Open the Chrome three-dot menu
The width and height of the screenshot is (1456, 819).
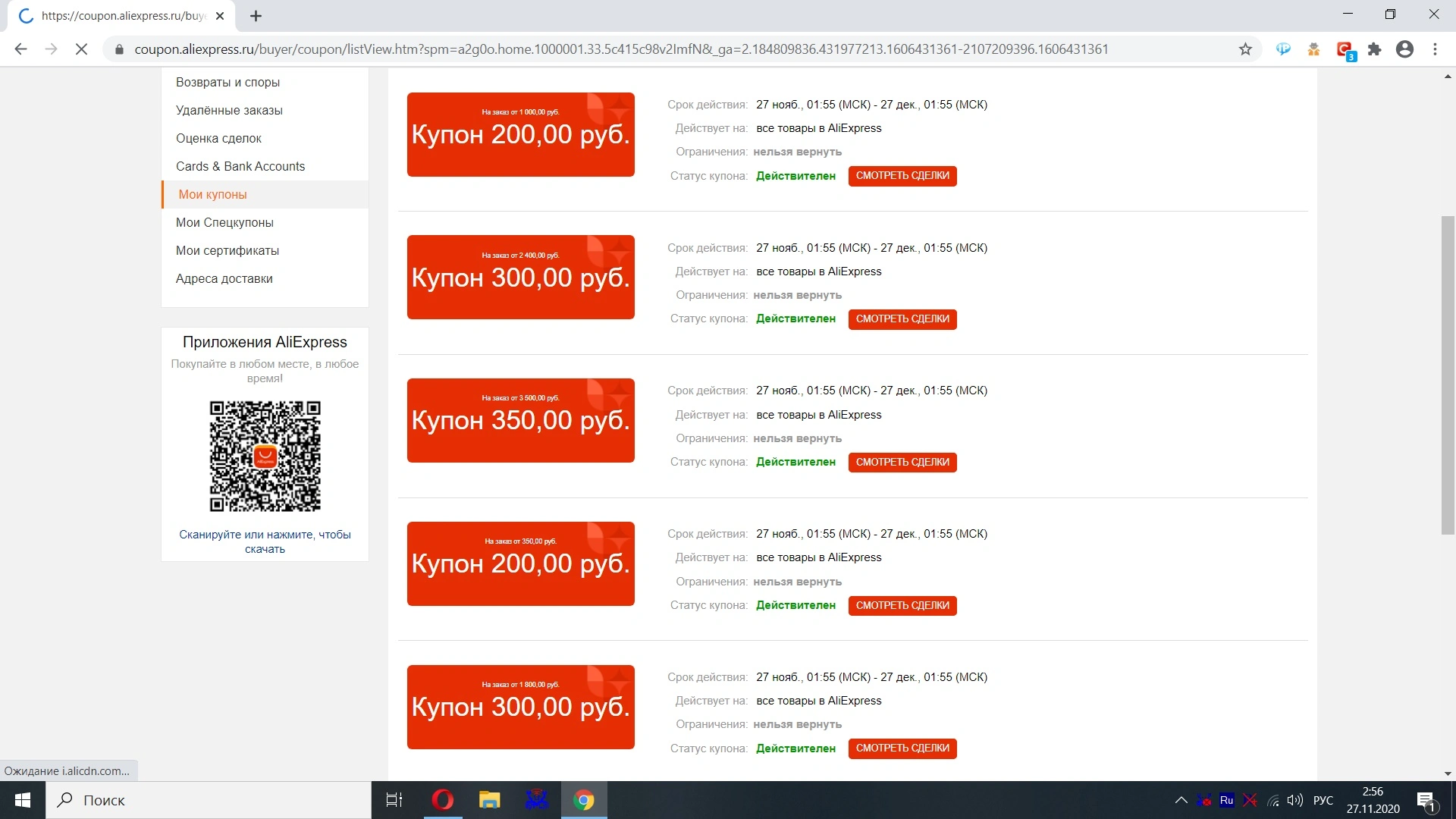1435,49
